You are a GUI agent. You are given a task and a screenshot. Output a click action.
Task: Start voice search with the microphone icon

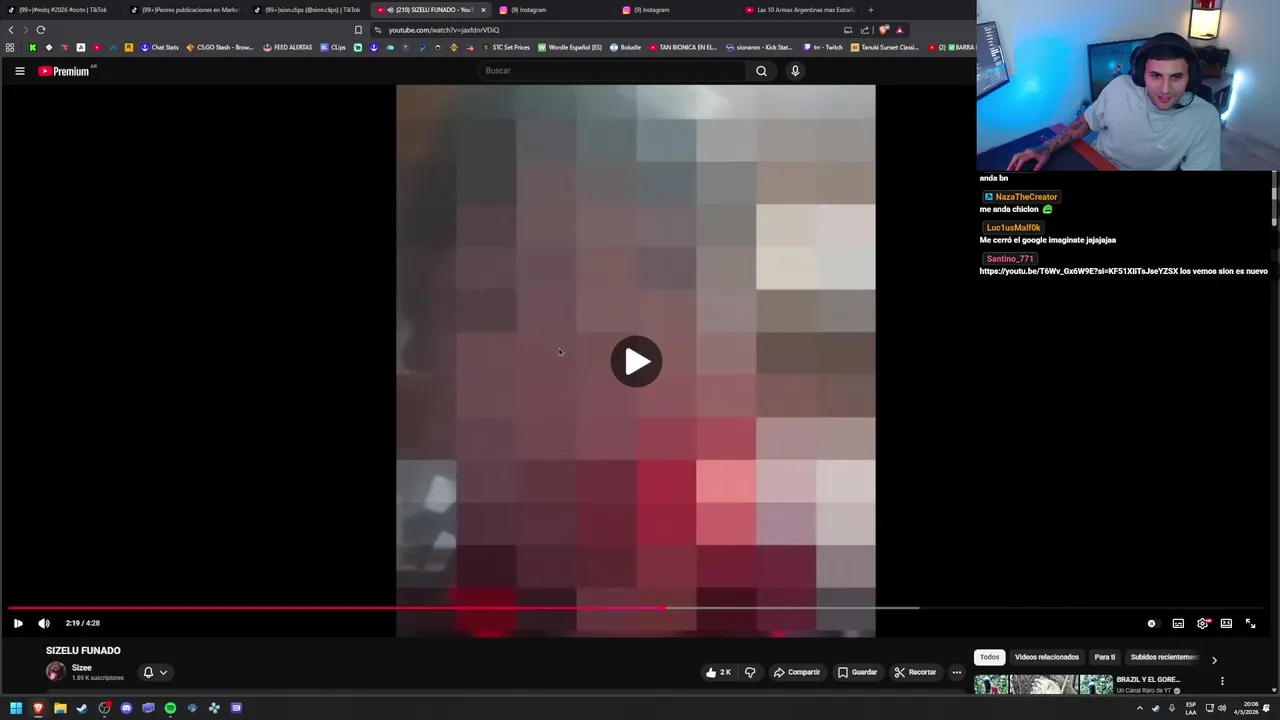point(795,71)
